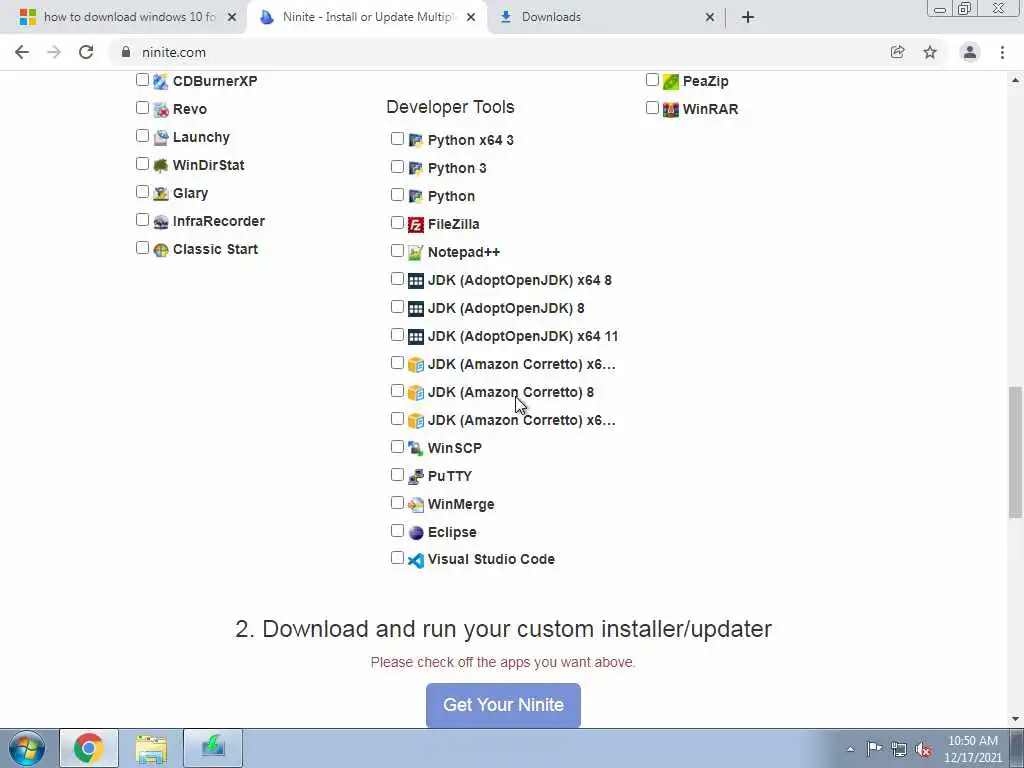1024x768 pixels.
Task: Switch to the 'how to download windows 10' tab
Action: click(129, 17)
